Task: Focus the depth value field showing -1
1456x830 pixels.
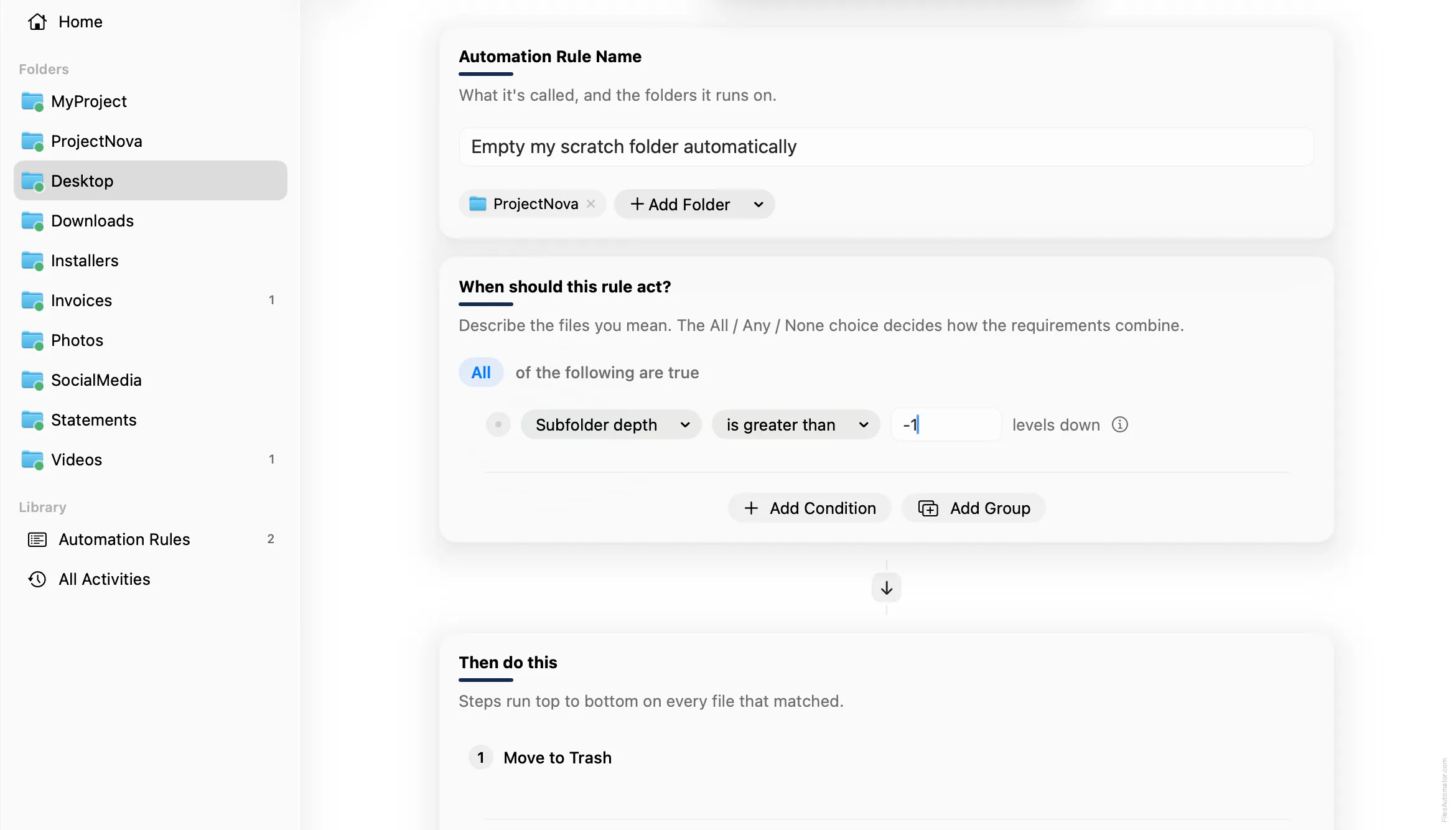Action: (x=946, y=424)
